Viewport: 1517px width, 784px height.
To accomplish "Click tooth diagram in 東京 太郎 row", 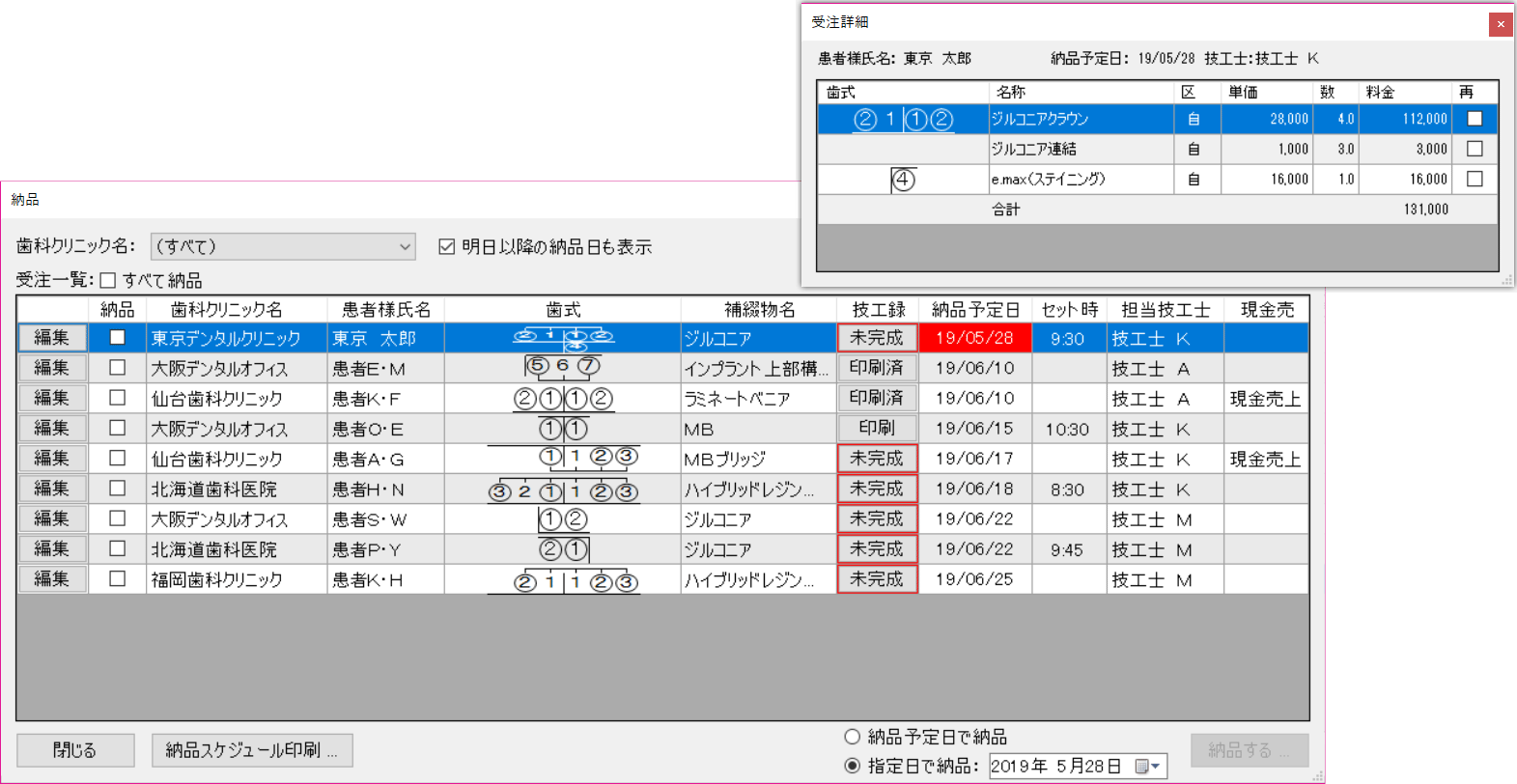I will (x=562, y=337).
